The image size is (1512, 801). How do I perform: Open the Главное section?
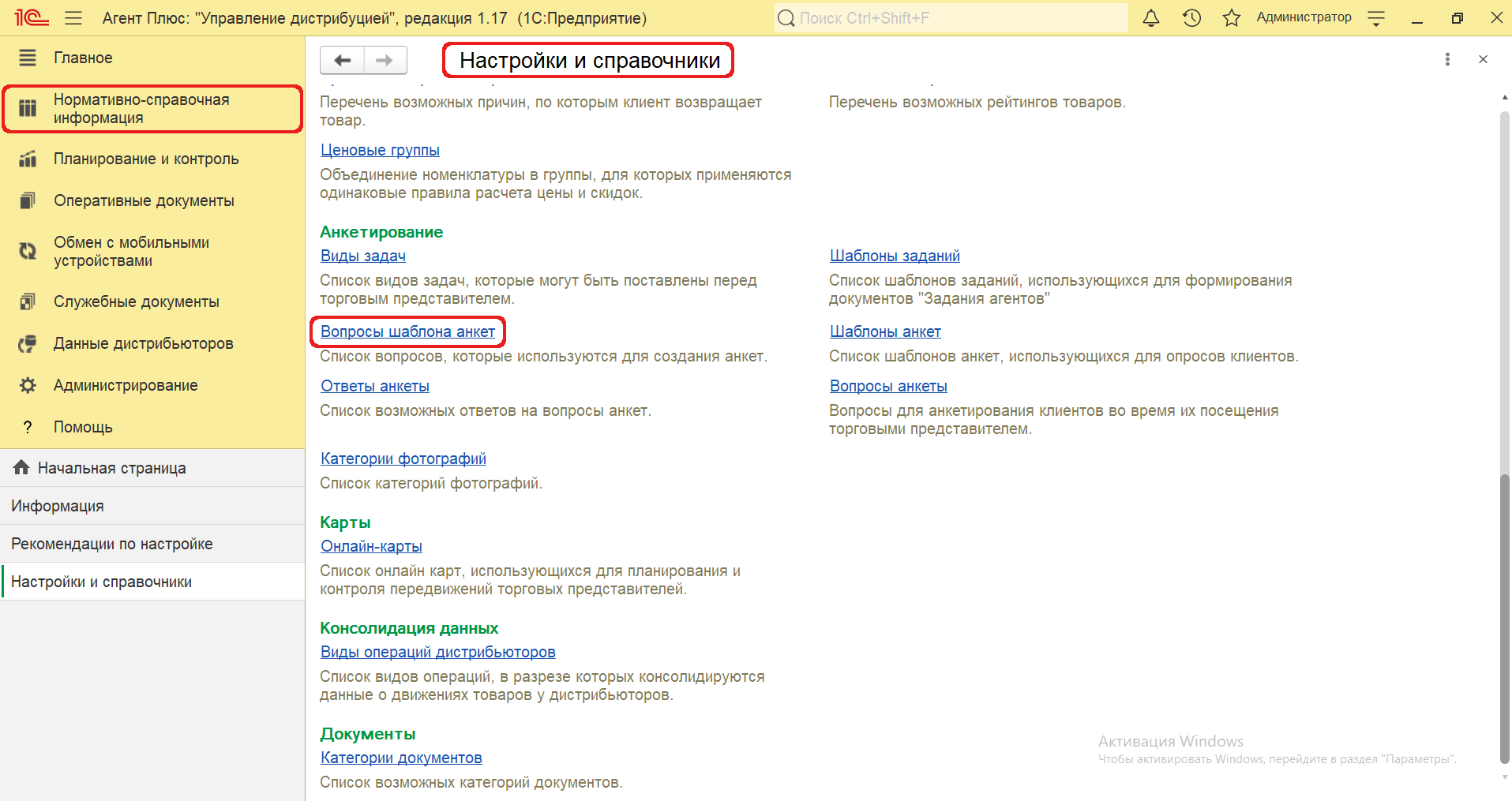[x=83, y=58]
